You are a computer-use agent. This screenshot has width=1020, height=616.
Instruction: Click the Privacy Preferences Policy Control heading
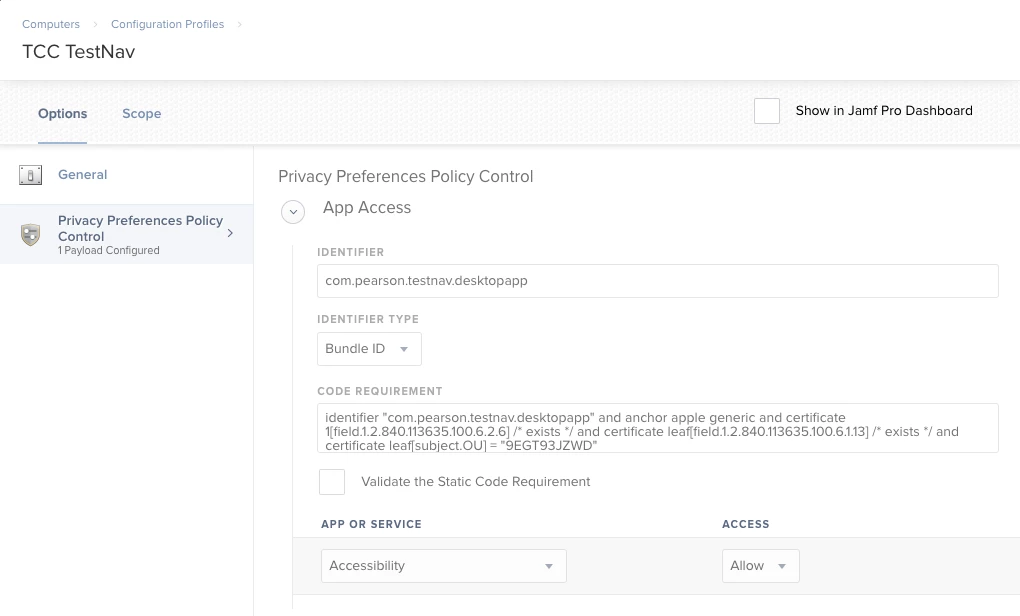(x=406, y=177)
